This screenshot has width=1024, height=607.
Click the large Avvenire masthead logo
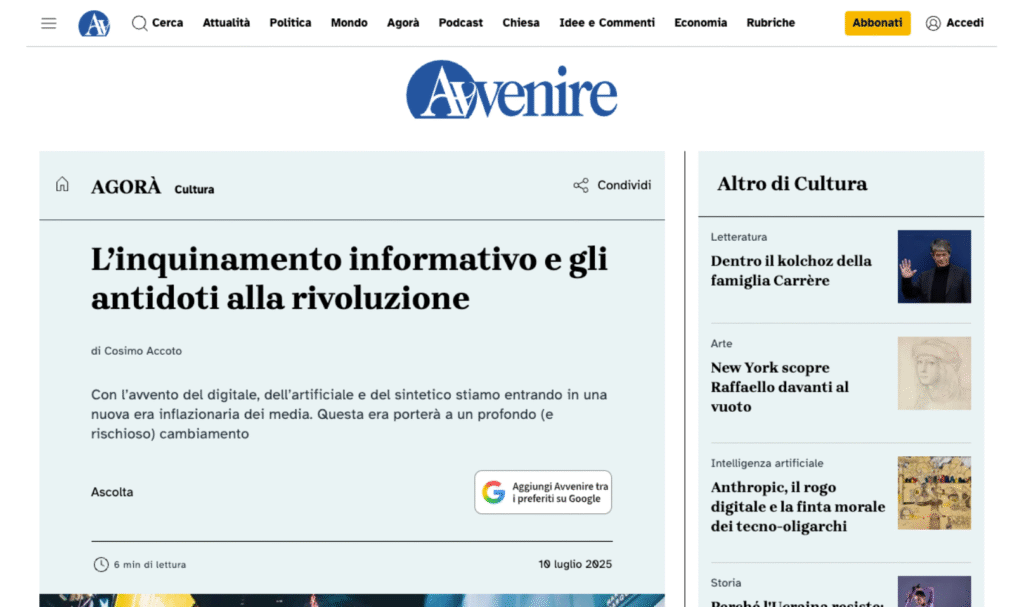511,90
